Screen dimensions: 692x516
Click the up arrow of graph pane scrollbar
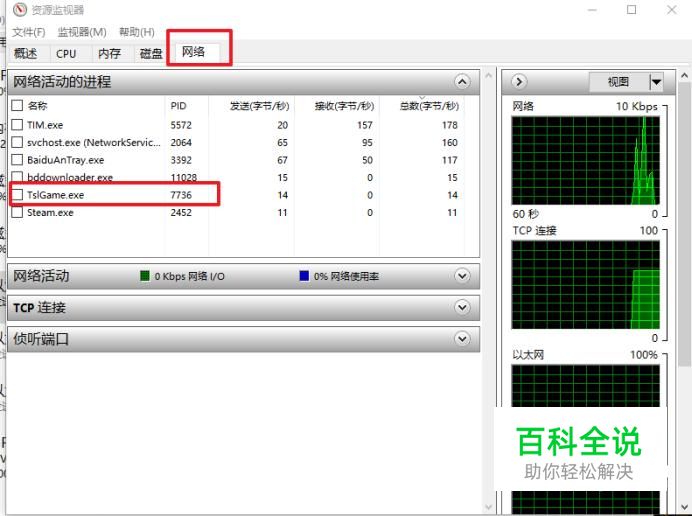coord(684,76)
